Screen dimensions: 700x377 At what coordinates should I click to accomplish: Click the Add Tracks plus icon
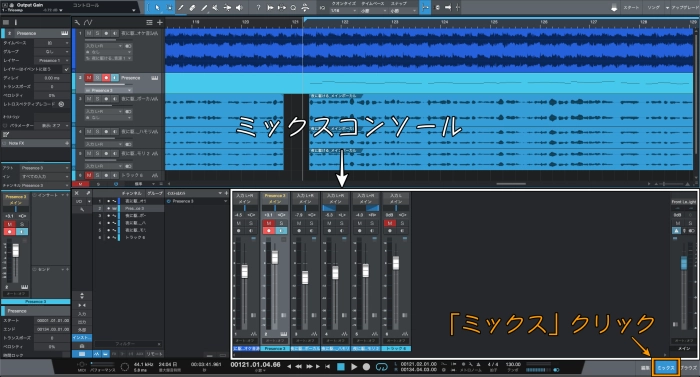[x=159, y=22]
